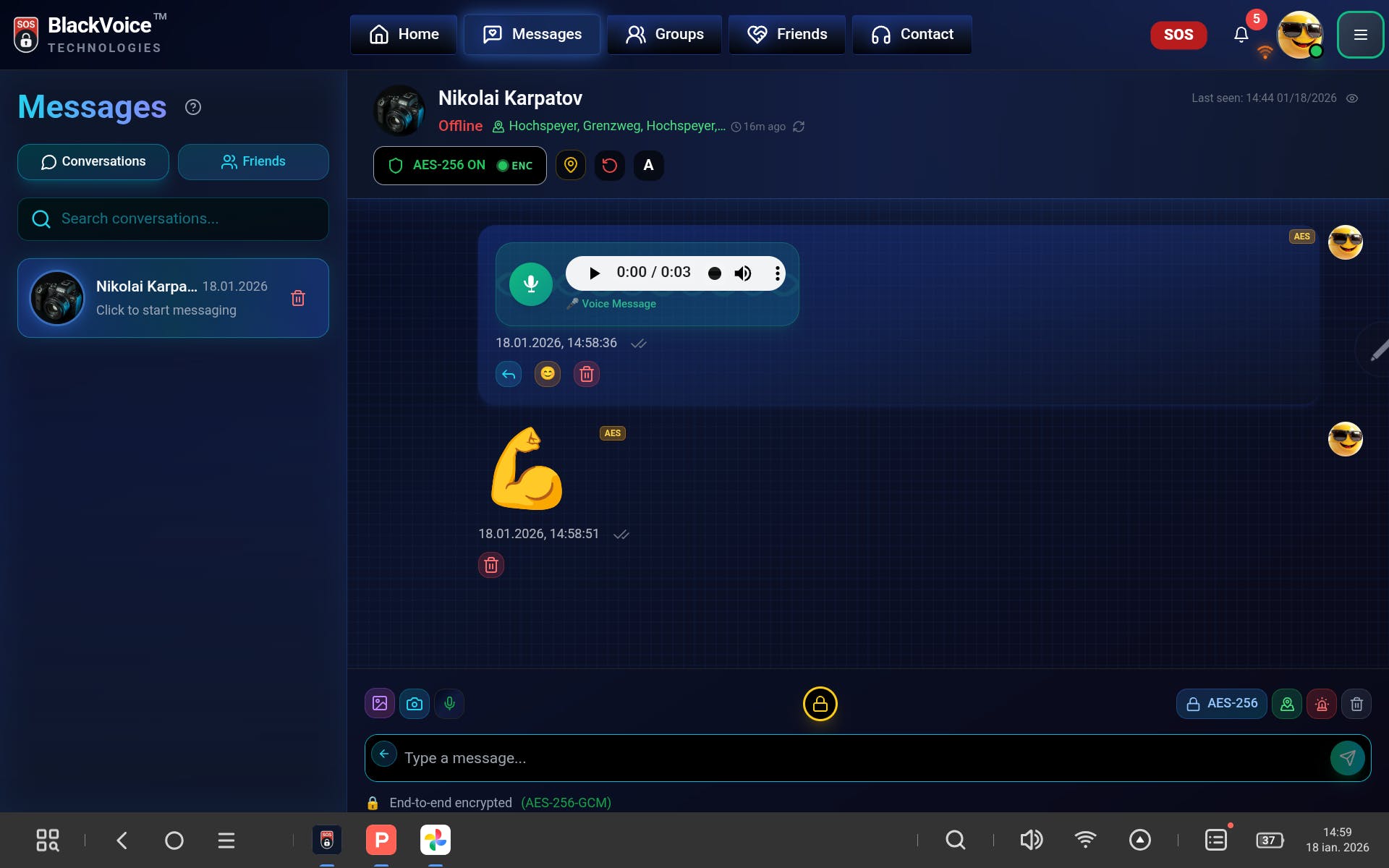Screen dimensions: 1389x868
Task: Reply to the voice message
Action: pyautogui.click(x=509, y=374)
